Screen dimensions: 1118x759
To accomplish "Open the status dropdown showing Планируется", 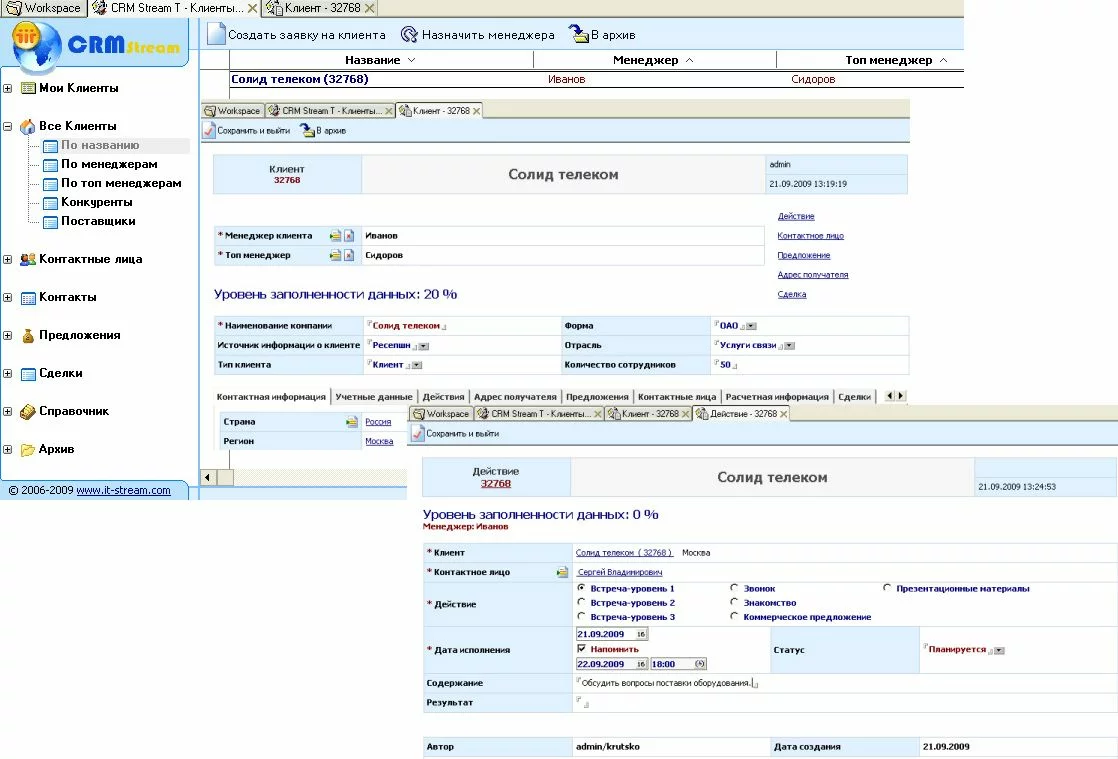I will point(999,650).
